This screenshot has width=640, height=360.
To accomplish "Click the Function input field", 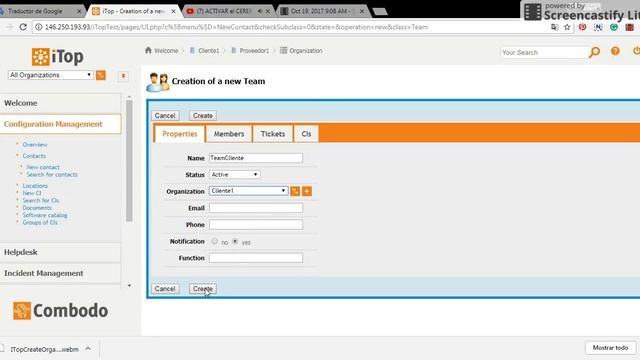I will coord(256,258).
